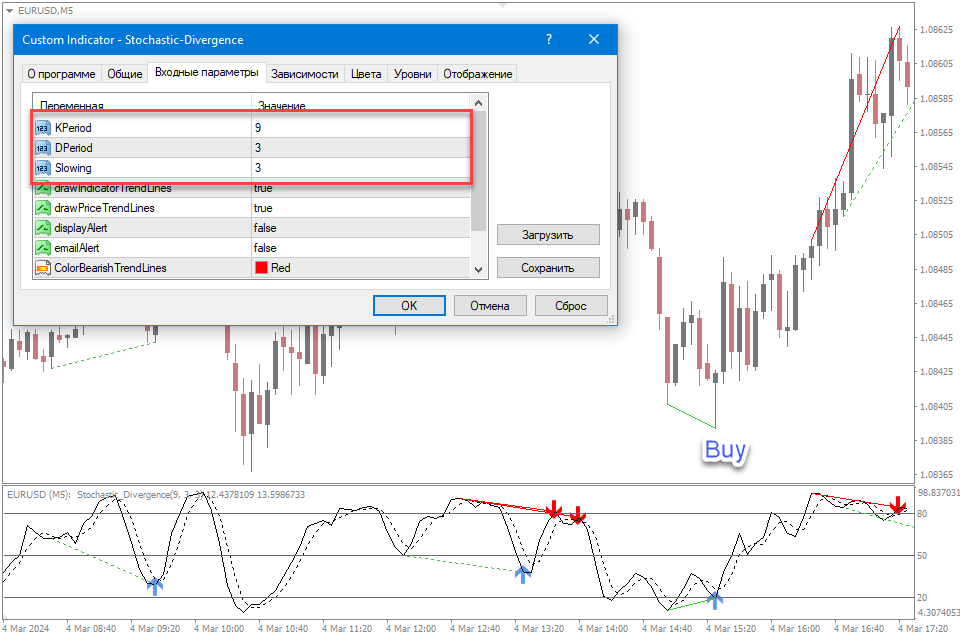
Task: Pick the Red bearish trendline color swatch
Action: (x=262, y=268)
